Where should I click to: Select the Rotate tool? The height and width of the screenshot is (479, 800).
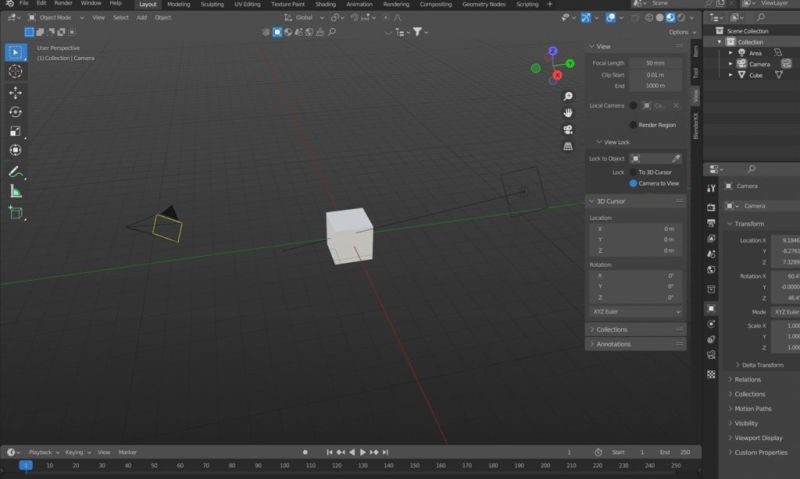click(15, 112)
